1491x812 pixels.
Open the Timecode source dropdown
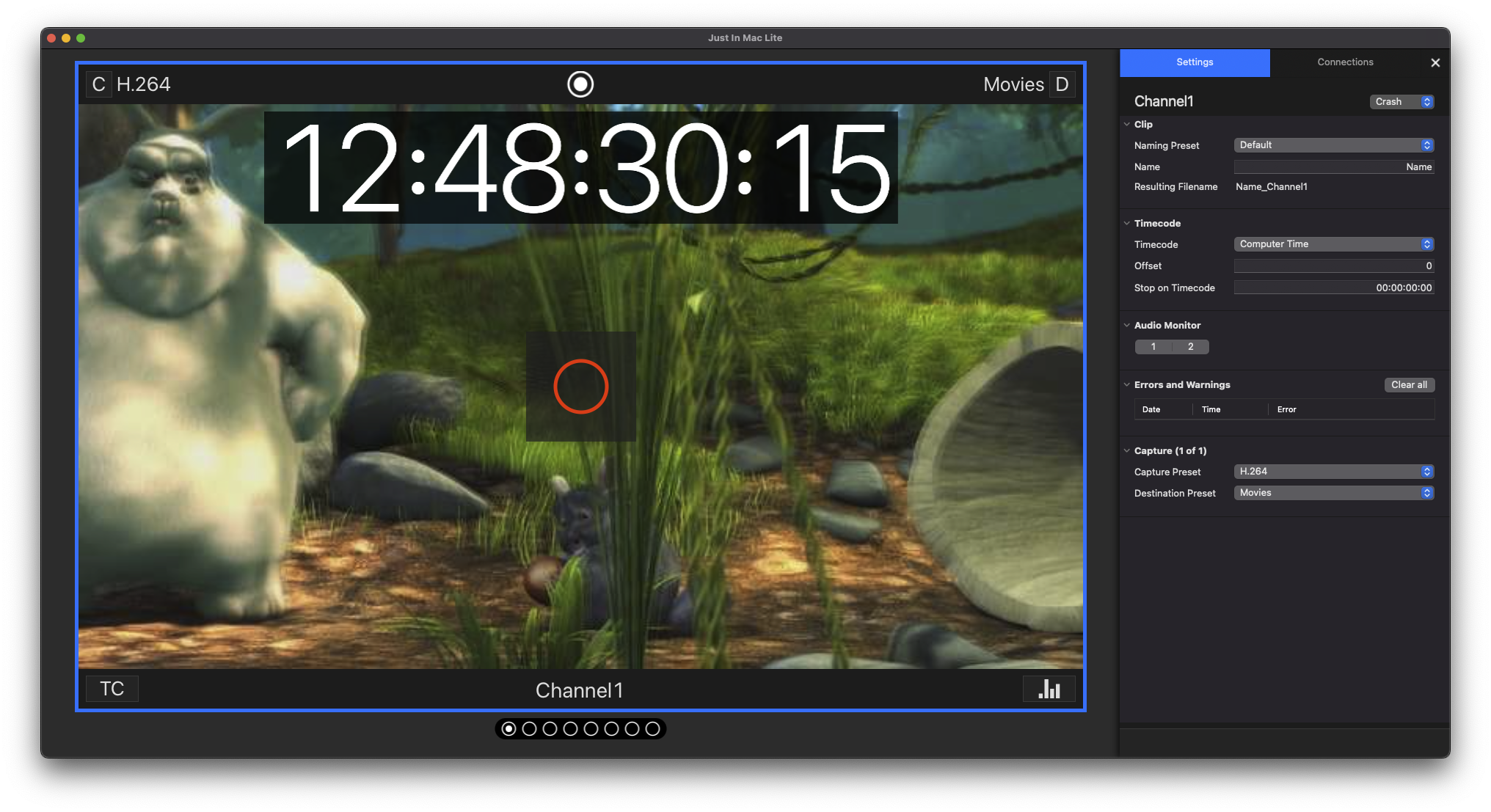pyautogui.click(x=1334, y=244)
